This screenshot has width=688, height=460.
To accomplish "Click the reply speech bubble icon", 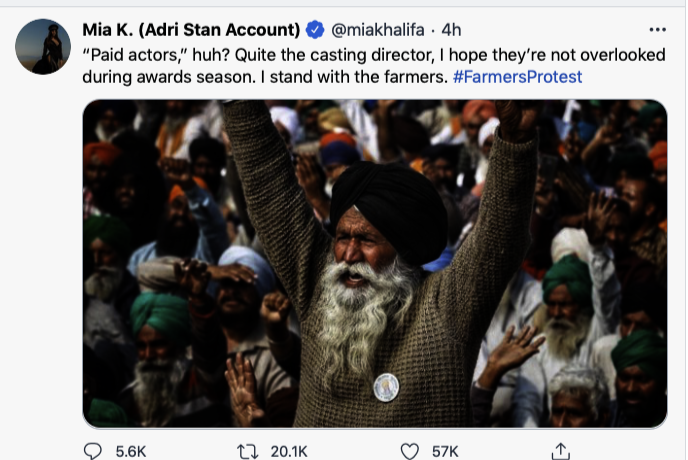I will click(95, 451).
